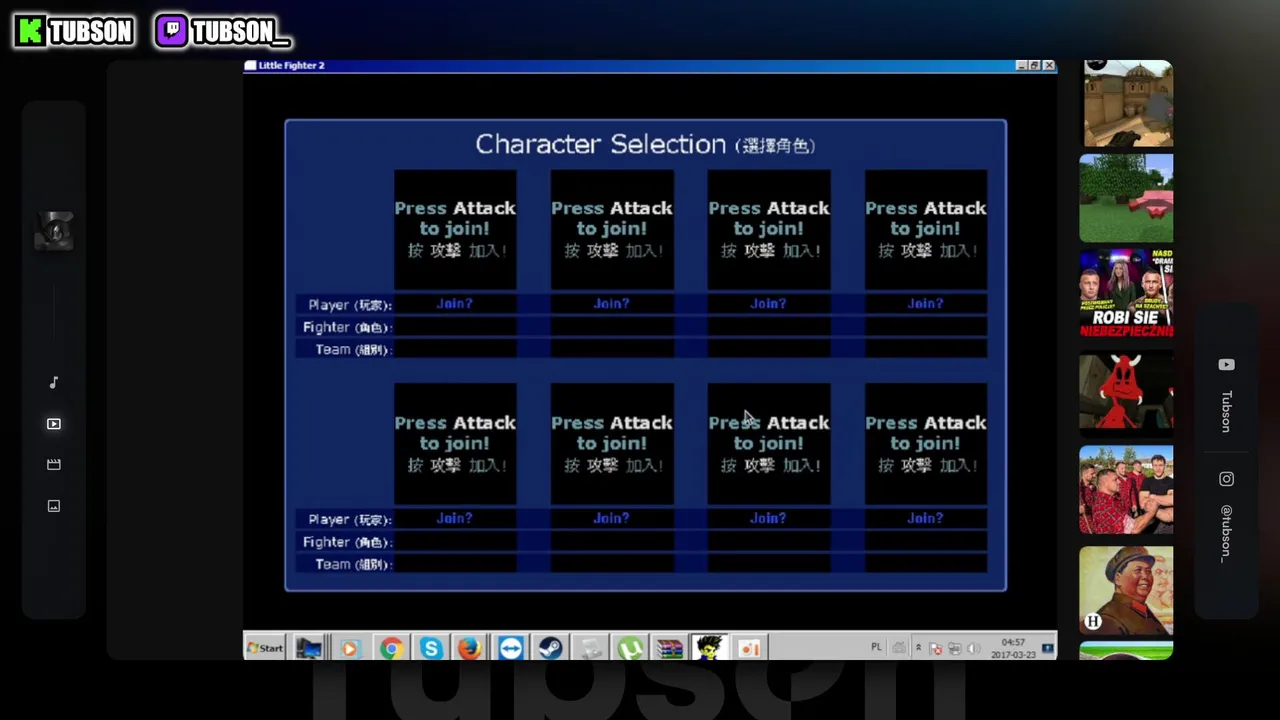This screenshot has height=720, width=1280.
Task: Click the computer monitor icon in taskbar
Action: point(309,648)
